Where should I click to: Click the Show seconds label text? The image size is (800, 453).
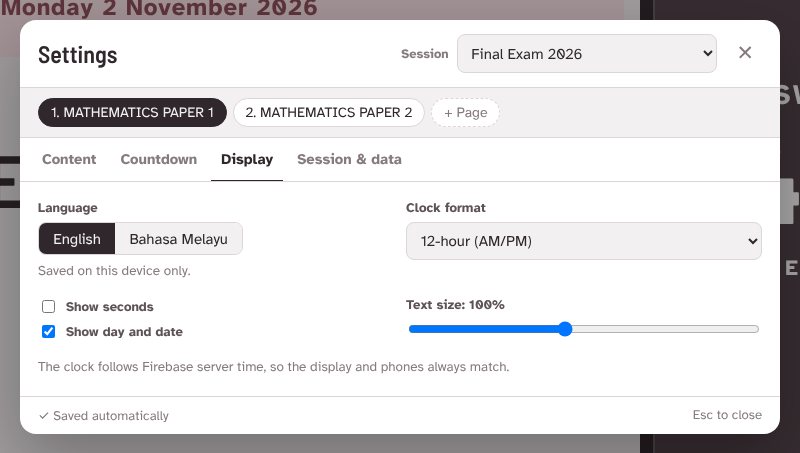[110, 307]
